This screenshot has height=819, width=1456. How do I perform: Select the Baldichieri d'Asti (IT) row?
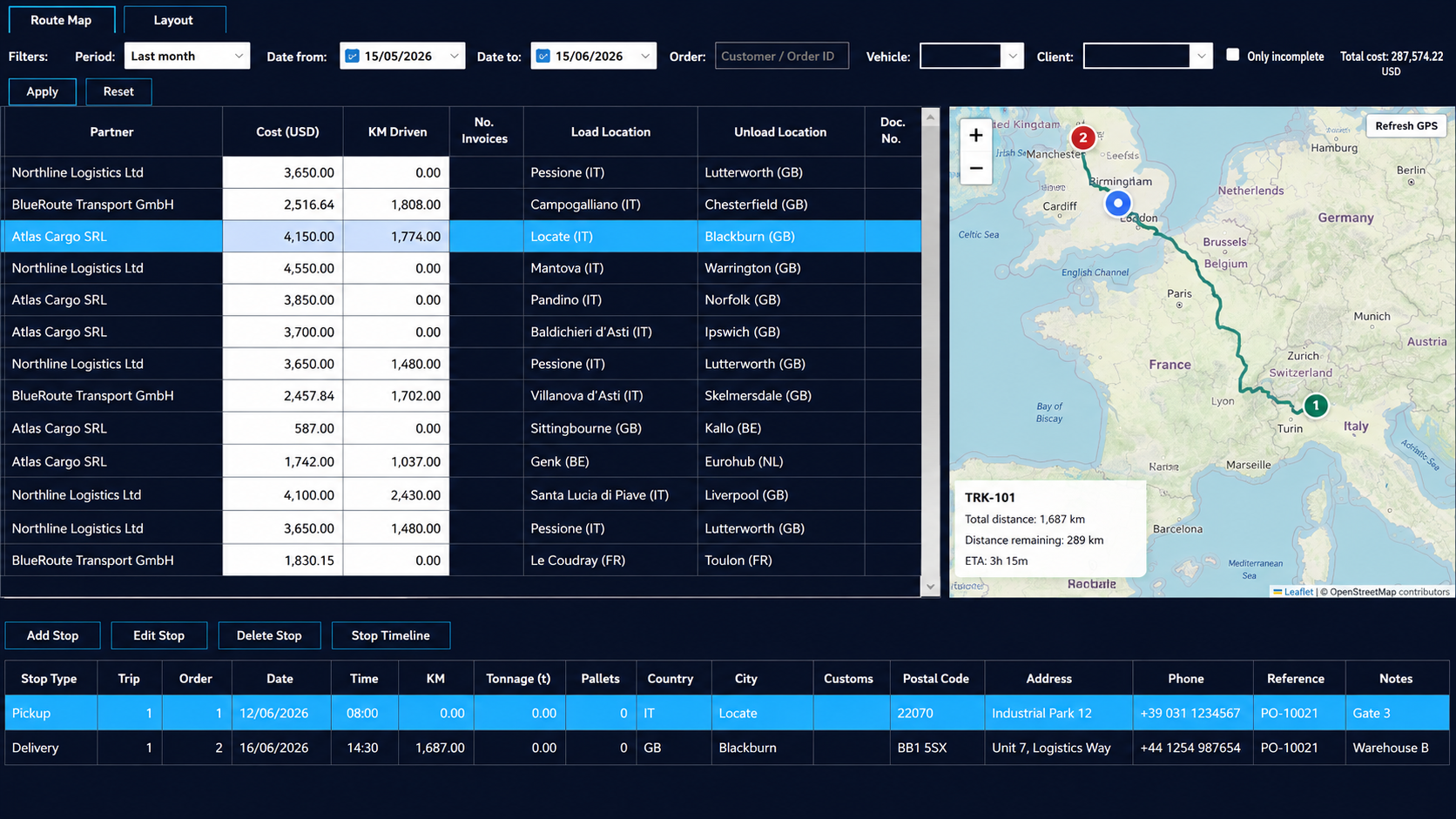point(462,332)
